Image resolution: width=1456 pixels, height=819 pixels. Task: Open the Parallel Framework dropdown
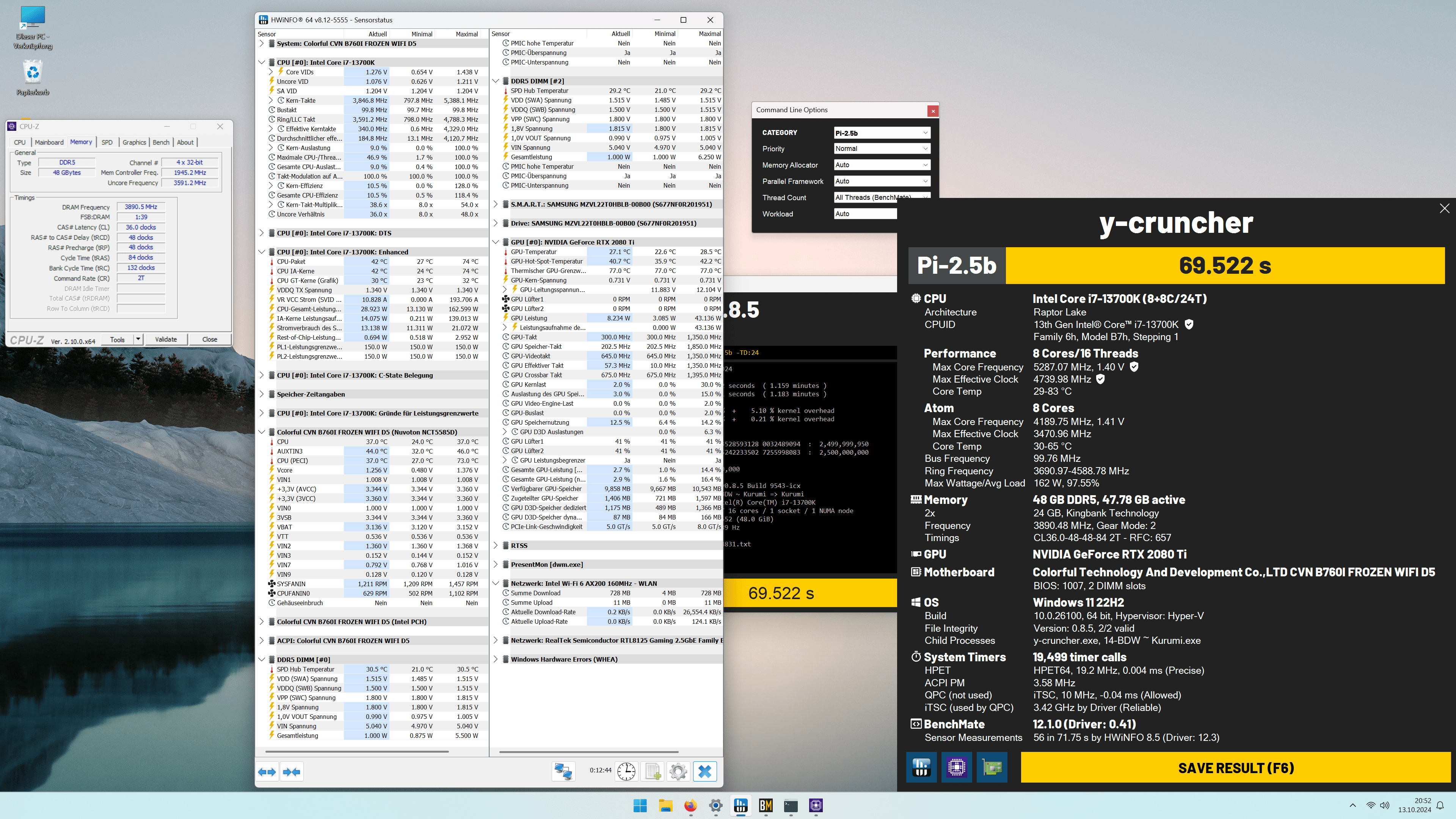coord(882,182)
